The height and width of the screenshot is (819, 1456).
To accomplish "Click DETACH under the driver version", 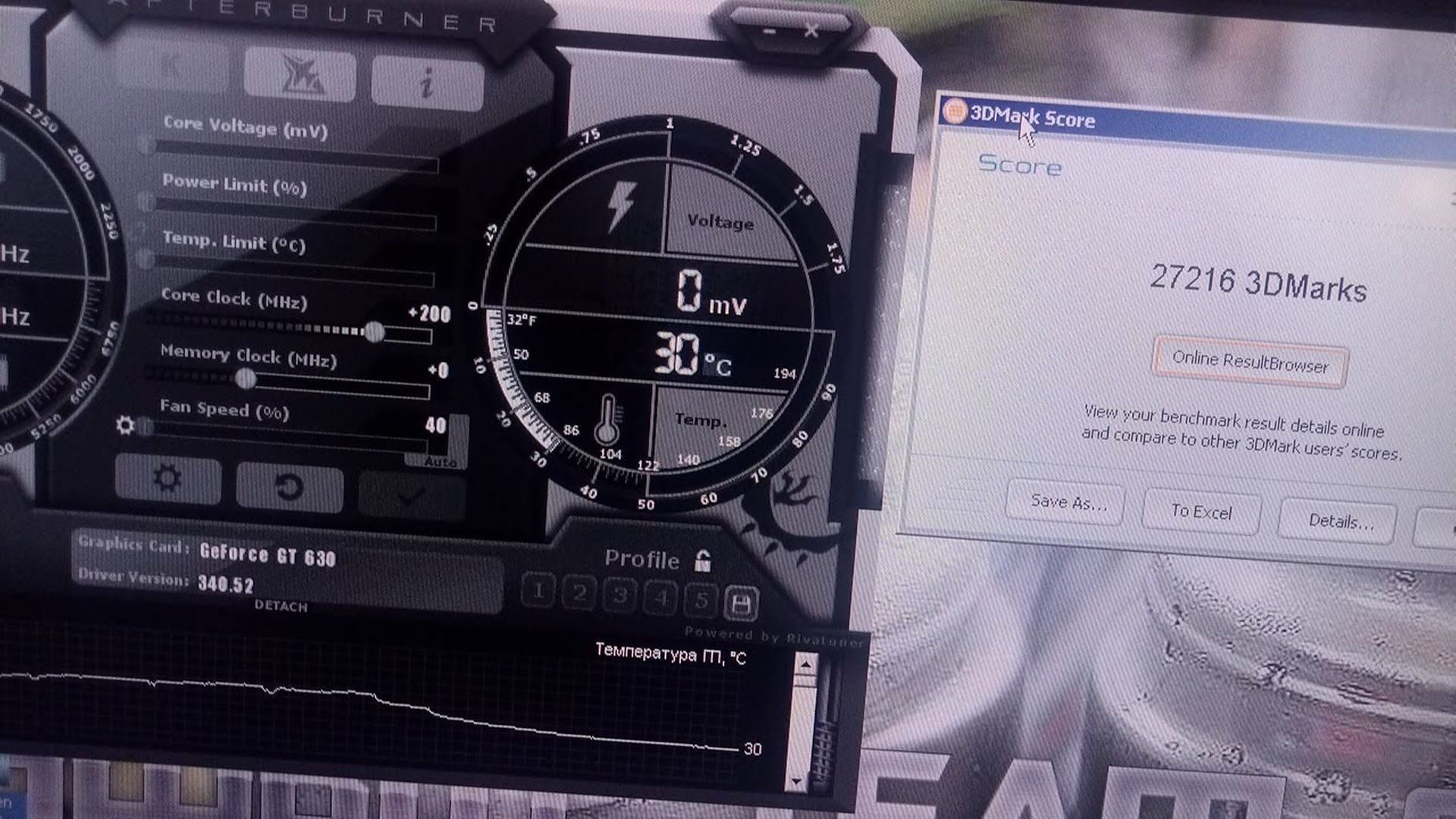I will tap(281, 607).
